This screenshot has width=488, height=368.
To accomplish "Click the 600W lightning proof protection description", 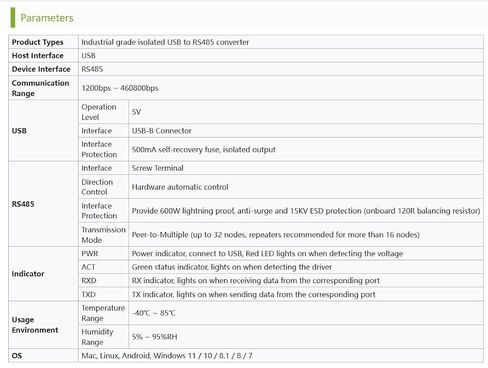I will pos(306,211).
